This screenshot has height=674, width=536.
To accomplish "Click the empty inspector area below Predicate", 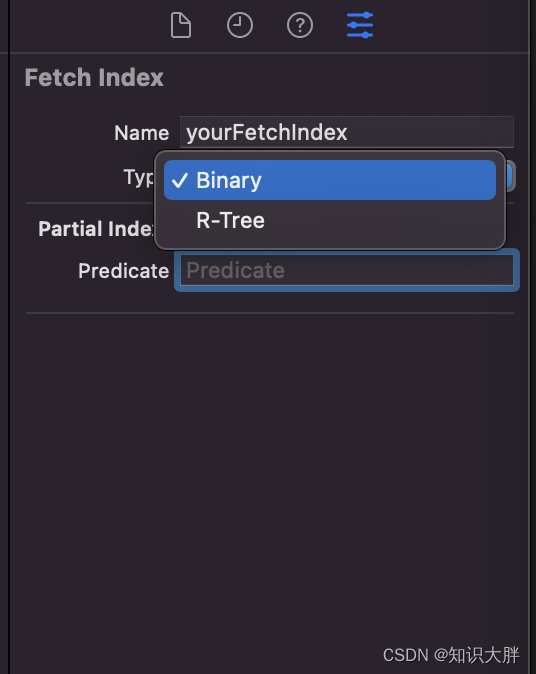I will (270, 473).
